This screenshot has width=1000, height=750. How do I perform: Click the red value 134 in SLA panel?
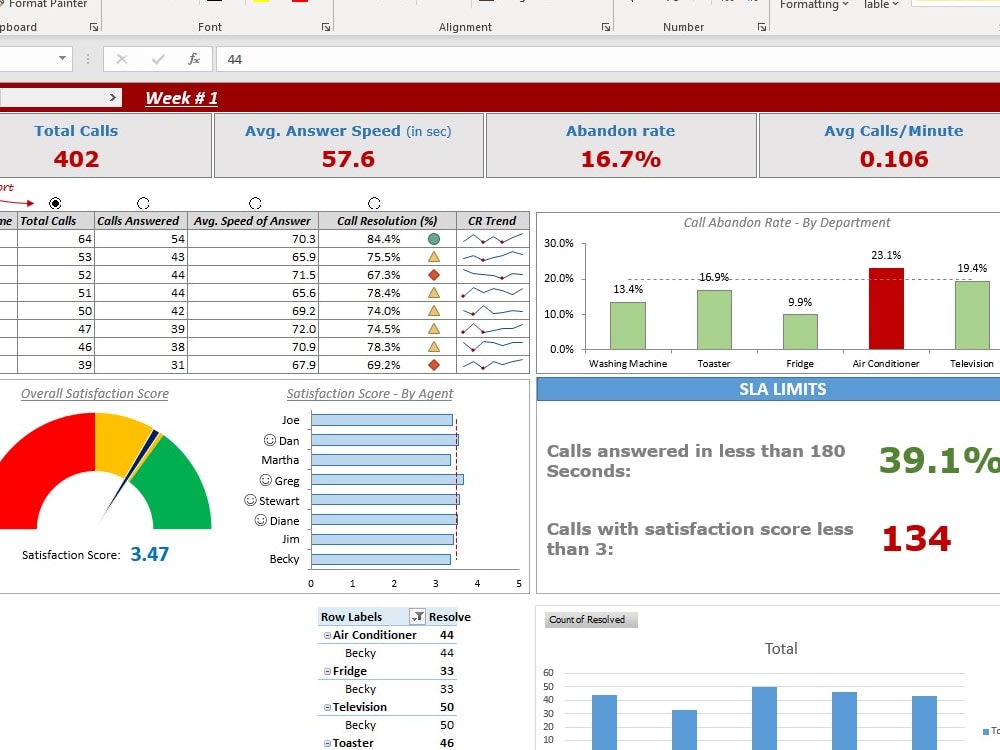[916, 538]
